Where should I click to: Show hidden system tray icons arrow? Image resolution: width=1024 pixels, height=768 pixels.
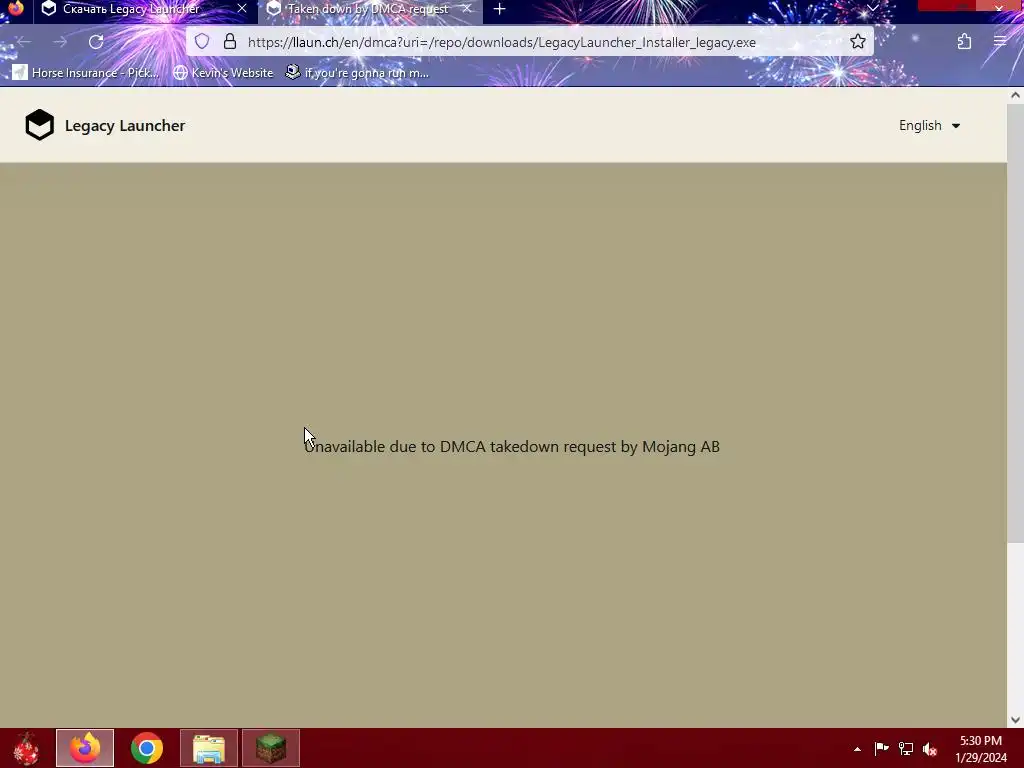point(857,749)
